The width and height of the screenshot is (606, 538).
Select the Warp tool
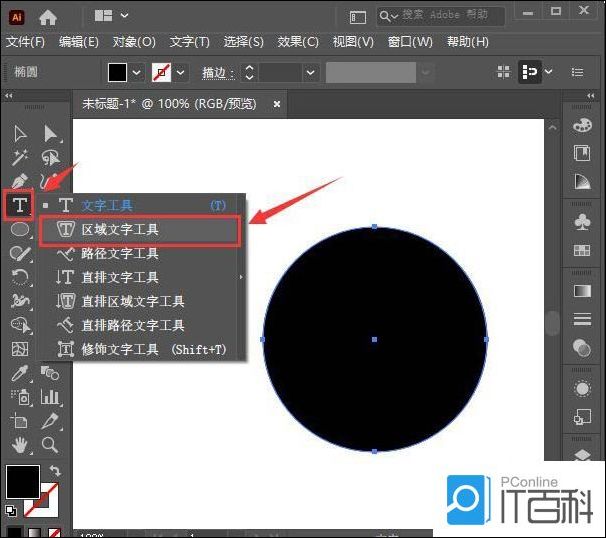click(x=20, y=301)
